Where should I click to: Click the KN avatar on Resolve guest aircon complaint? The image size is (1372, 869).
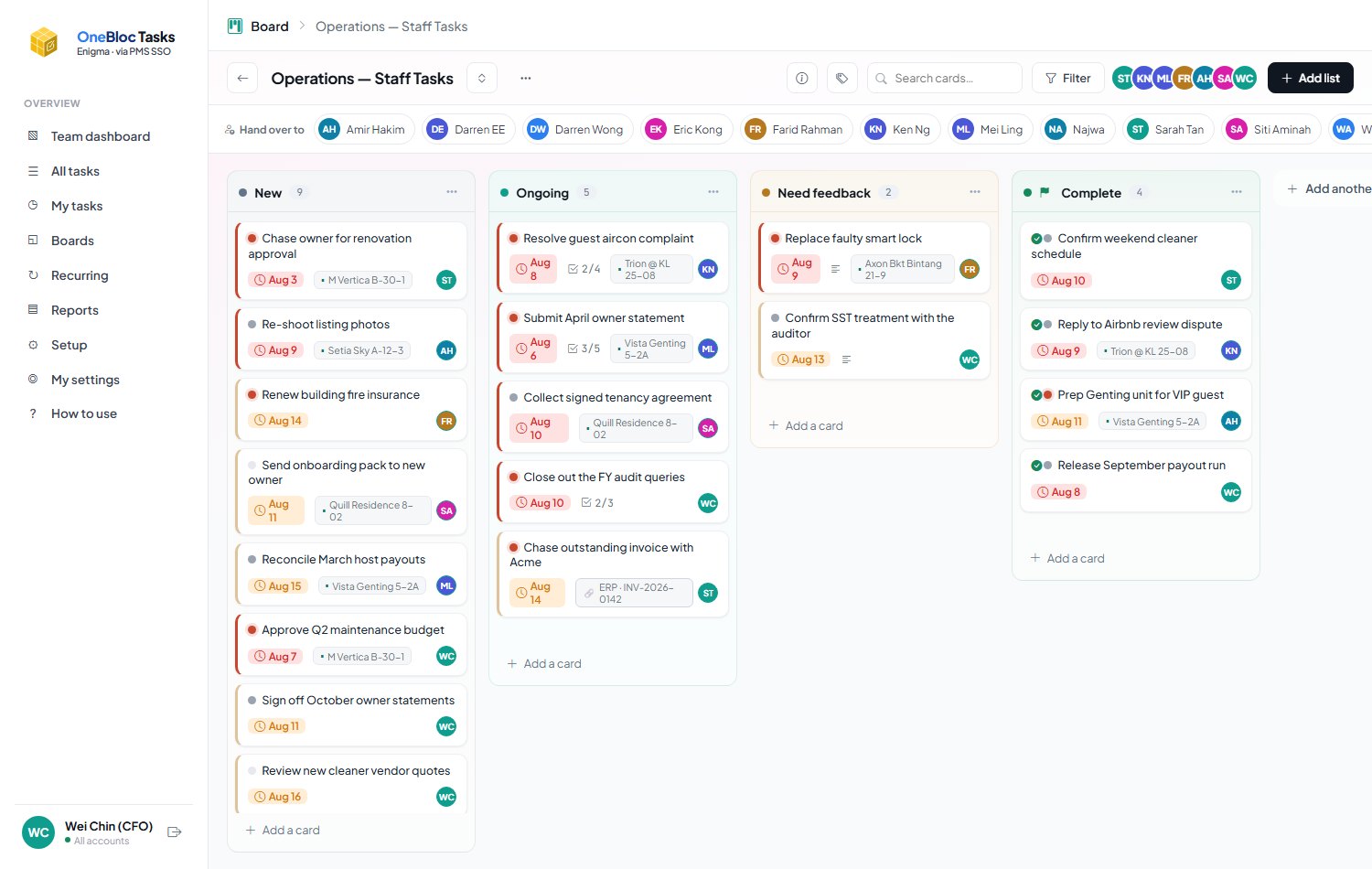pos(708,269)
